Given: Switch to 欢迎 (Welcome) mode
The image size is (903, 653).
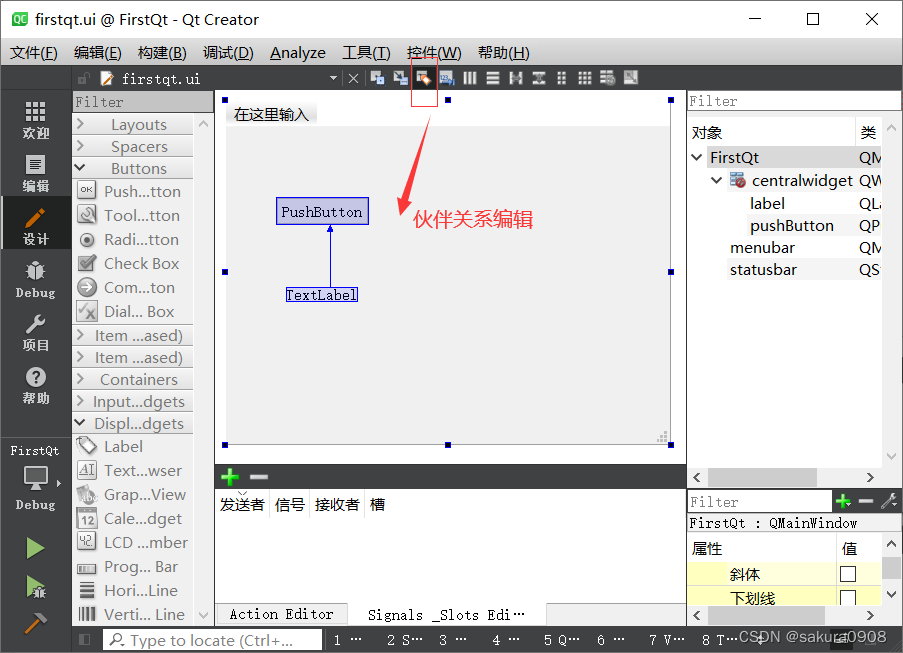Looking at the screenshot, I should (36, 120).
